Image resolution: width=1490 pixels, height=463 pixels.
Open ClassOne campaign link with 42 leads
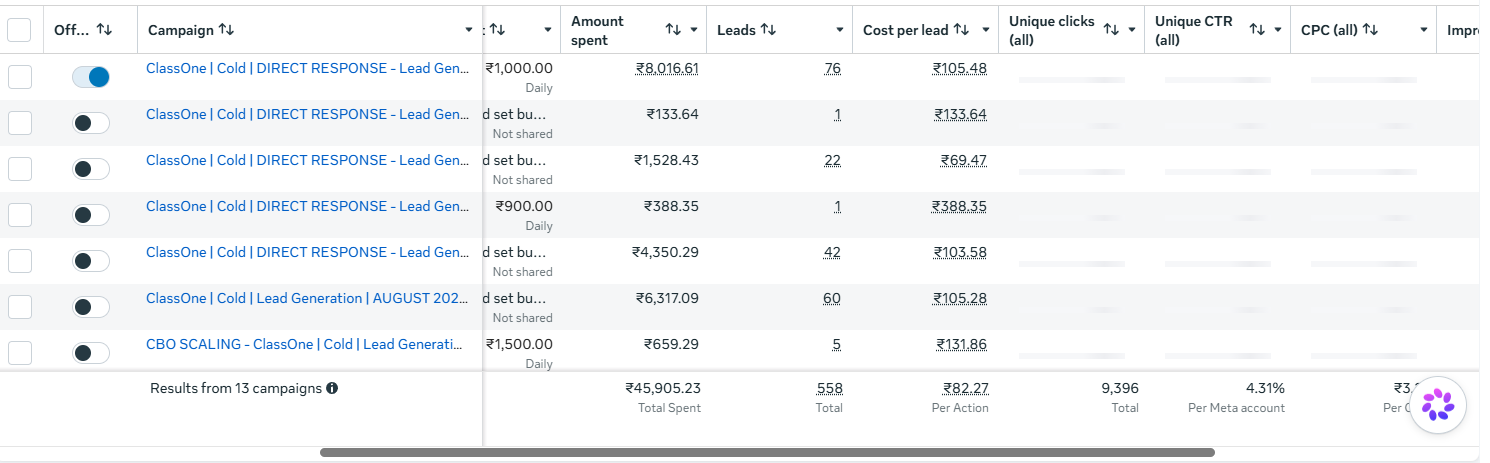tap(308, 252)
